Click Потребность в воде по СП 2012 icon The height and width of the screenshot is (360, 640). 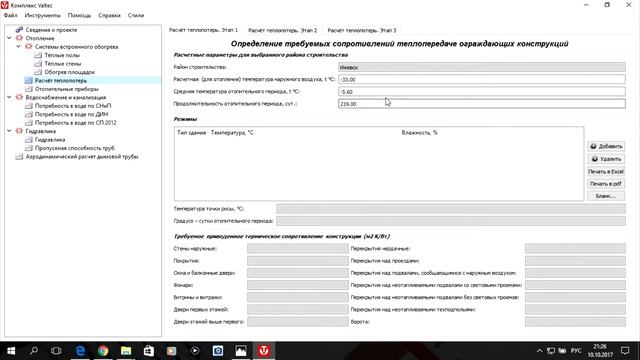(x=28, y=122)
